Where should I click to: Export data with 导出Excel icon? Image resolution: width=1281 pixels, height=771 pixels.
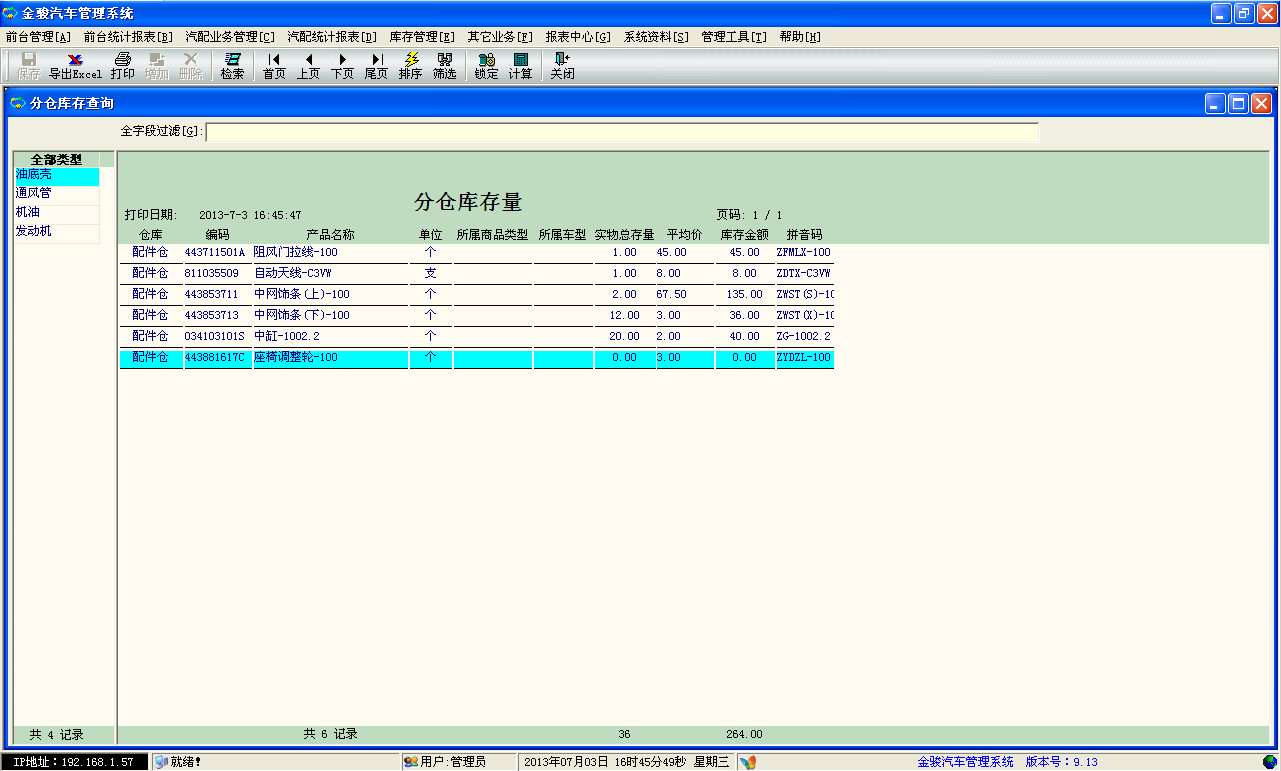76,66
